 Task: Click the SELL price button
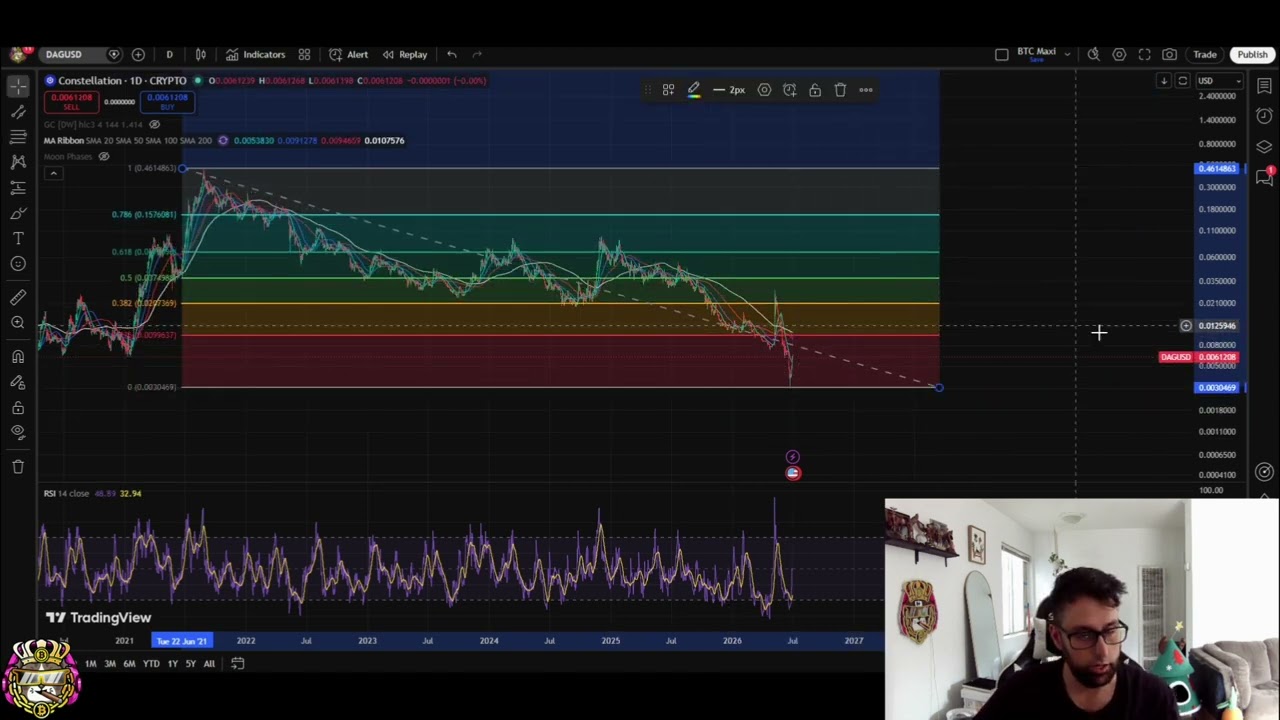(72, 101)
